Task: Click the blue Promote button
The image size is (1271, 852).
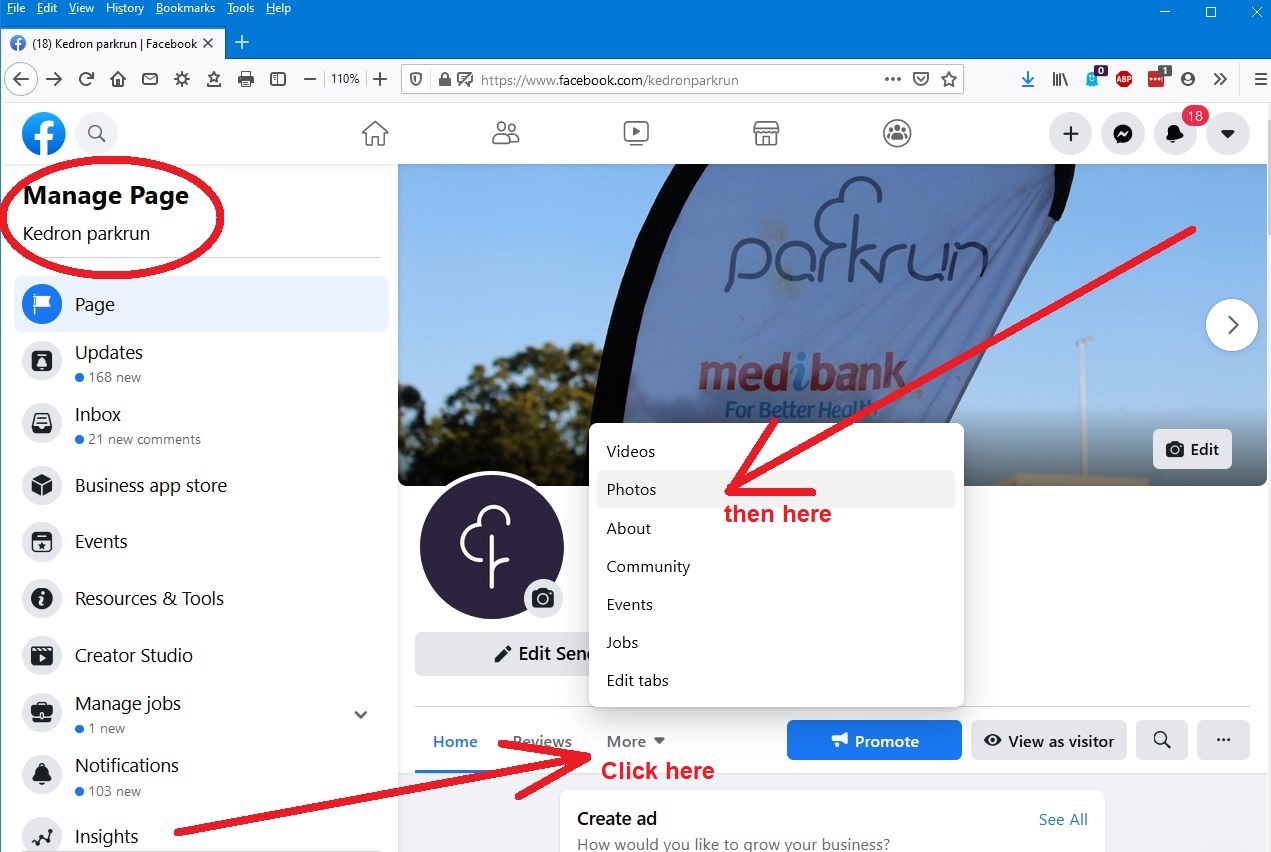Action: (x=874, y=740)
